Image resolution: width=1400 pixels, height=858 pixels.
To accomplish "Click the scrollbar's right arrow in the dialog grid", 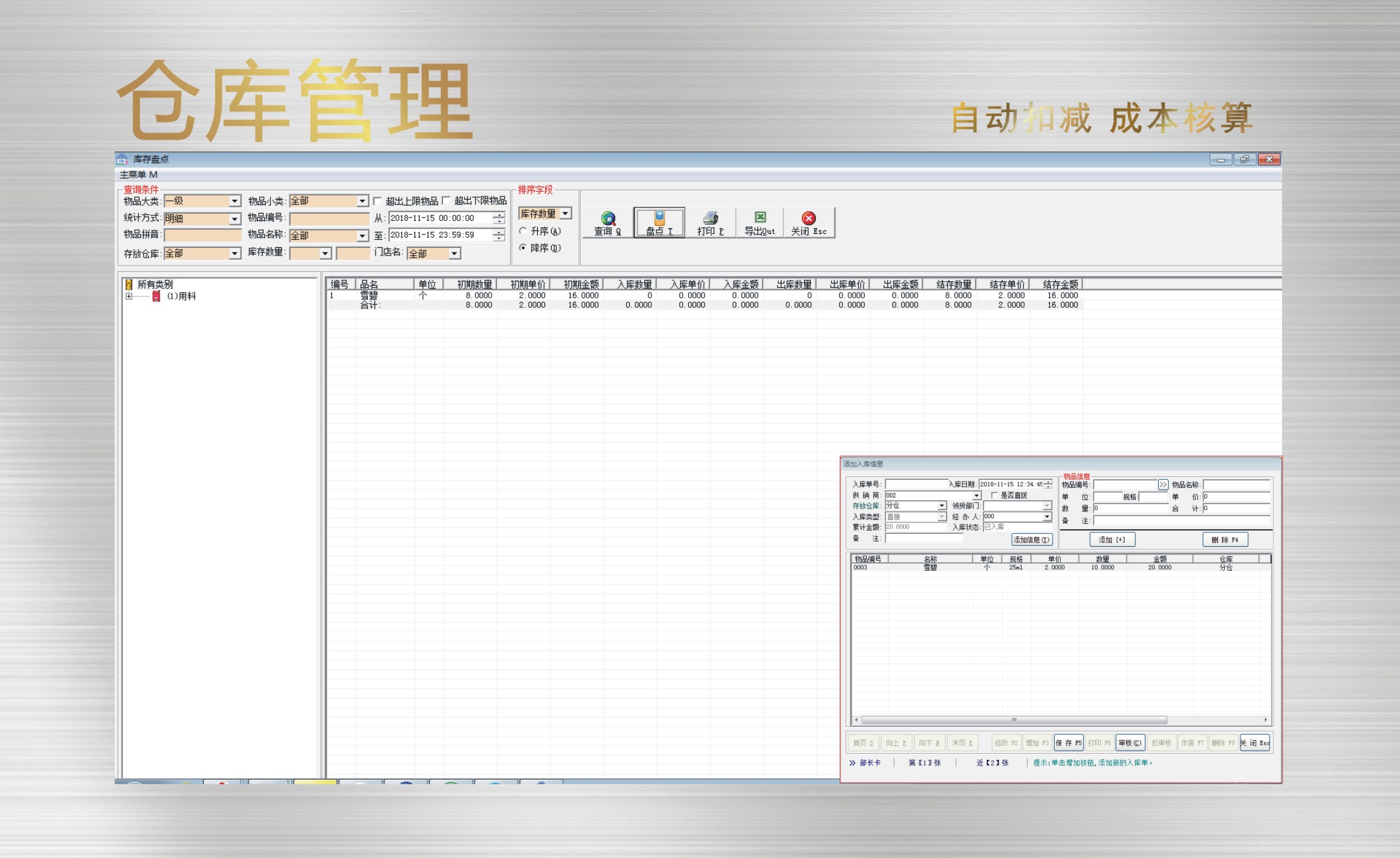I will point(1266,720).
